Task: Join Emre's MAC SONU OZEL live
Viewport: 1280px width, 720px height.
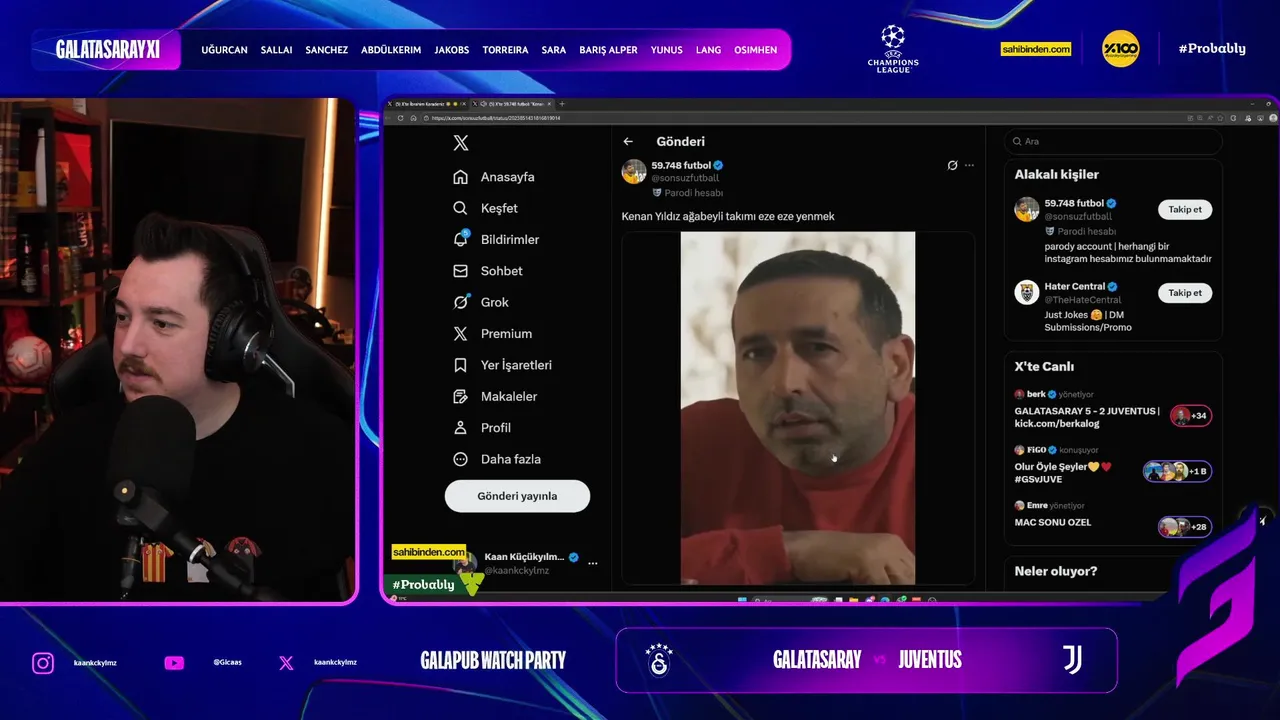Action: coord(1053,522)
